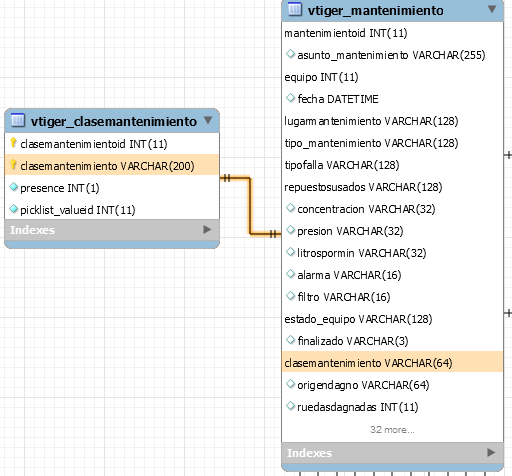Select the estado_equipo VARCHAR(128) column
This screenshot has height=476, width=512.
pos(392,319)
